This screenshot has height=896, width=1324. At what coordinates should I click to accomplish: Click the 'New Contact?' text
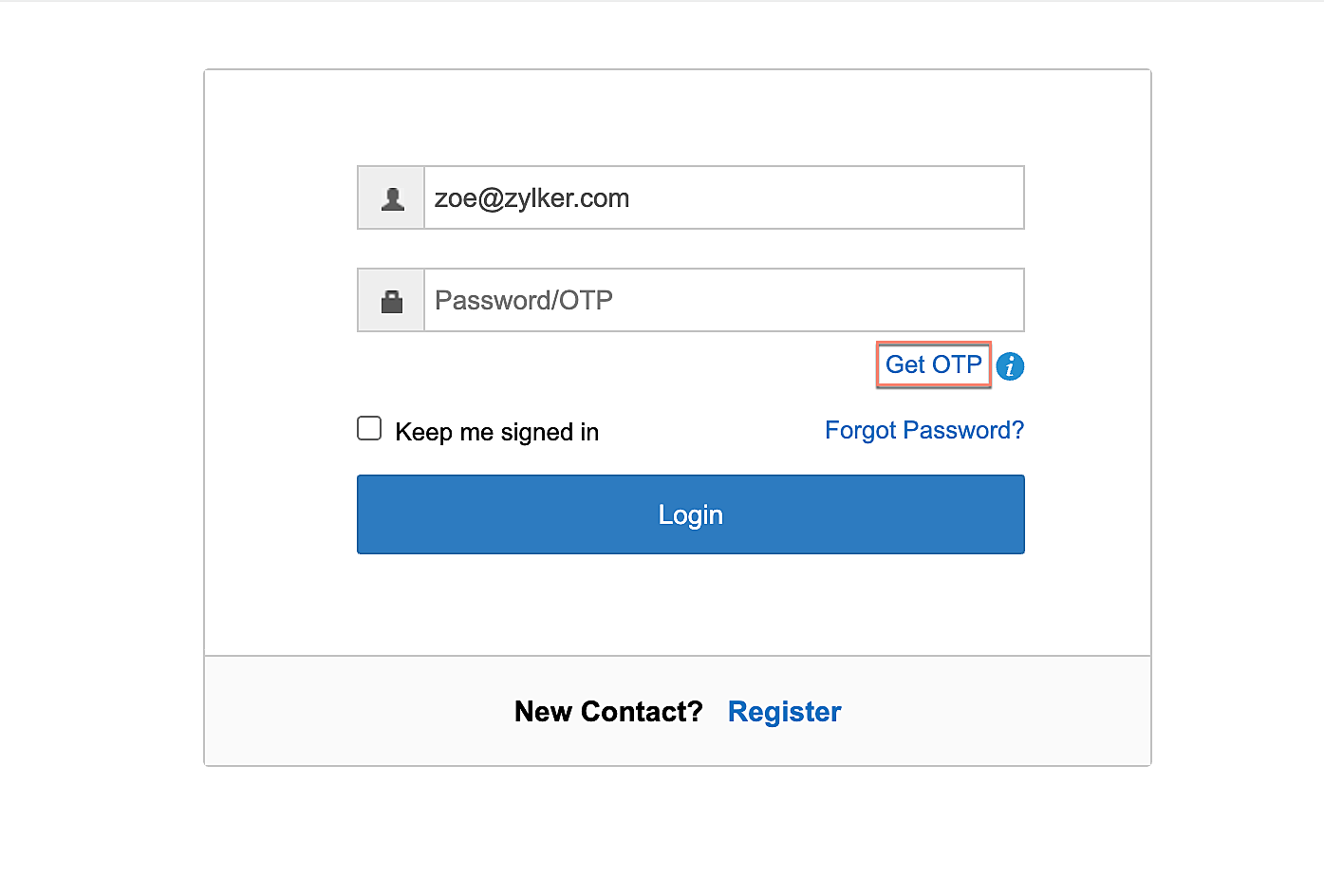tap(608, 712)
